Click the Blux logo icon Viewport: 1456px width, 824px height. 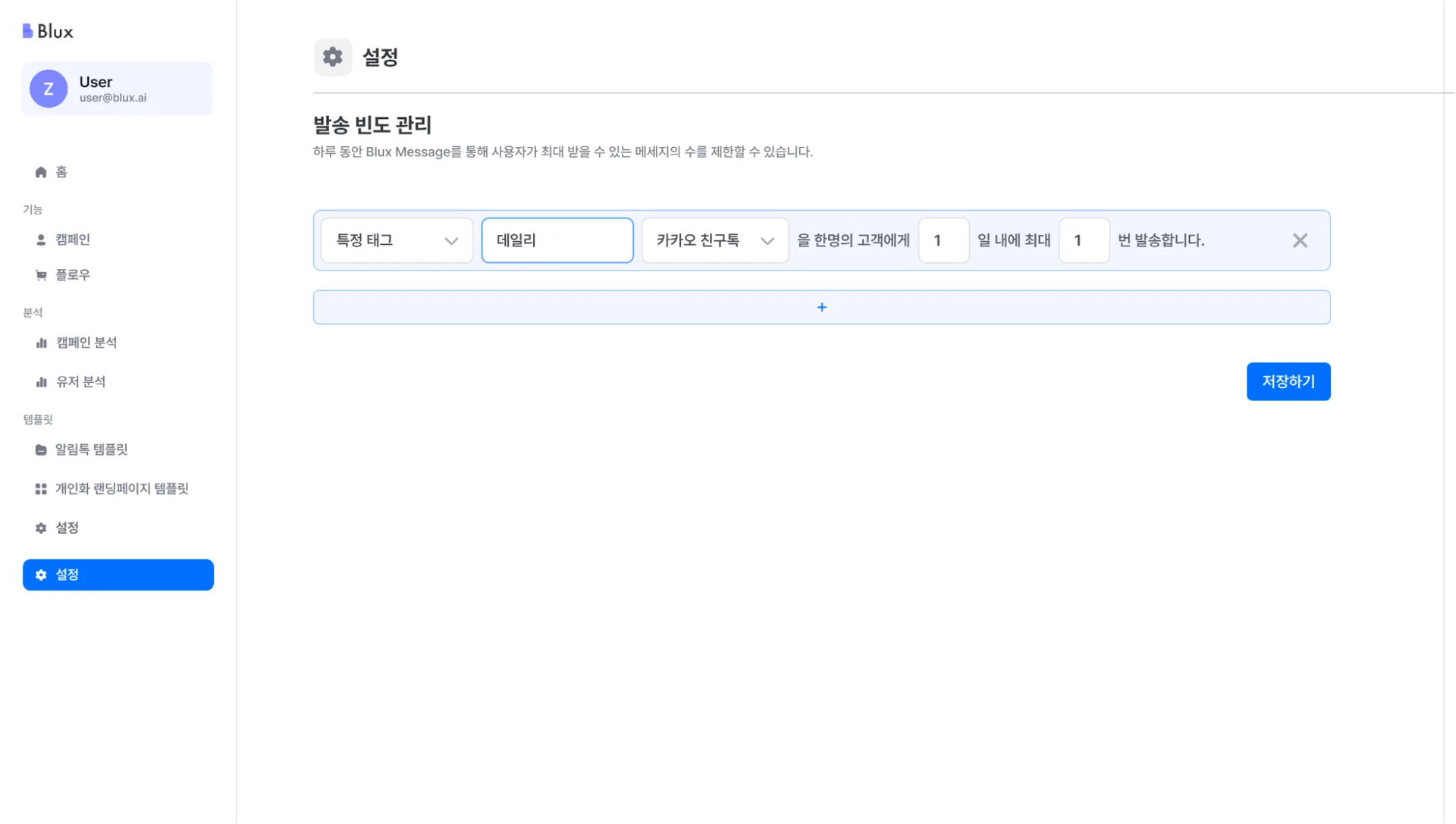point(27,29)
